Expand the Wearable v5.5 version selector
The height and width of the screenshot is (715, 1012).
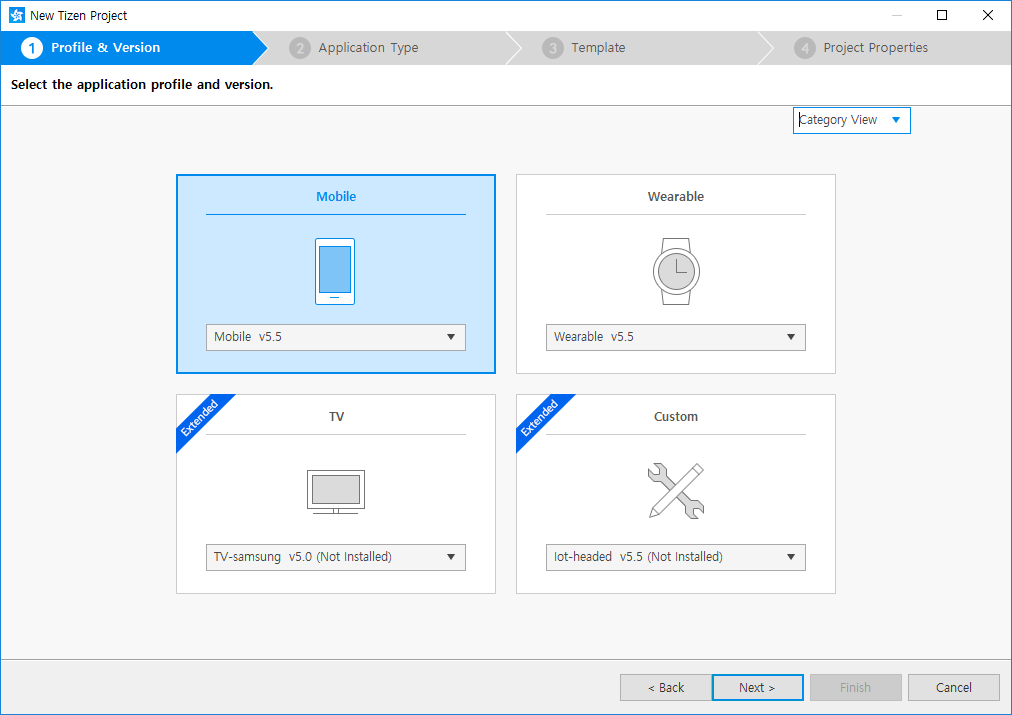[x=675, y=337]
